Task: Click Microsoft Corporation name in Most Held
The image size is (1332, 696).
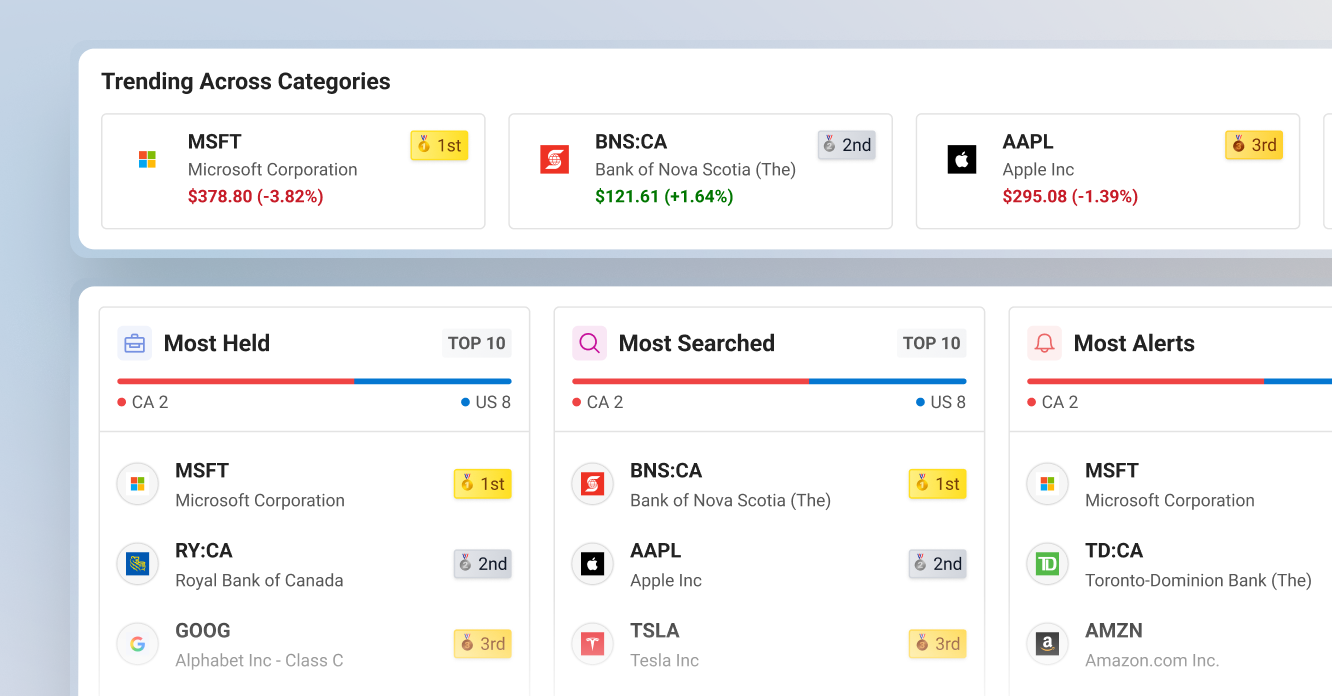Action: [x=260, y=501]
